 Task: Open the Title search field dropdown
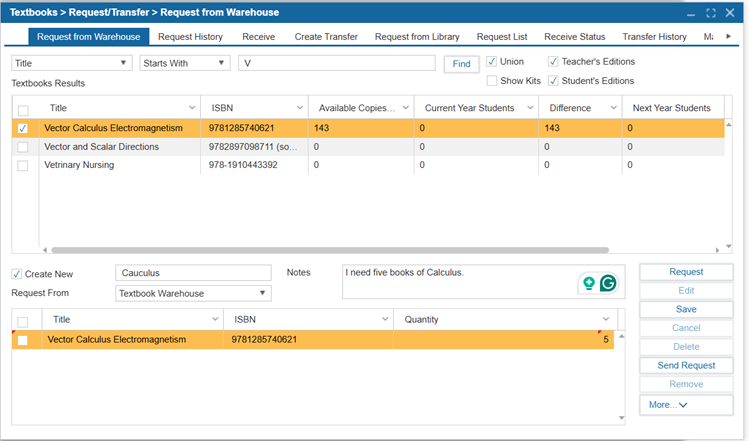point(124,63)
